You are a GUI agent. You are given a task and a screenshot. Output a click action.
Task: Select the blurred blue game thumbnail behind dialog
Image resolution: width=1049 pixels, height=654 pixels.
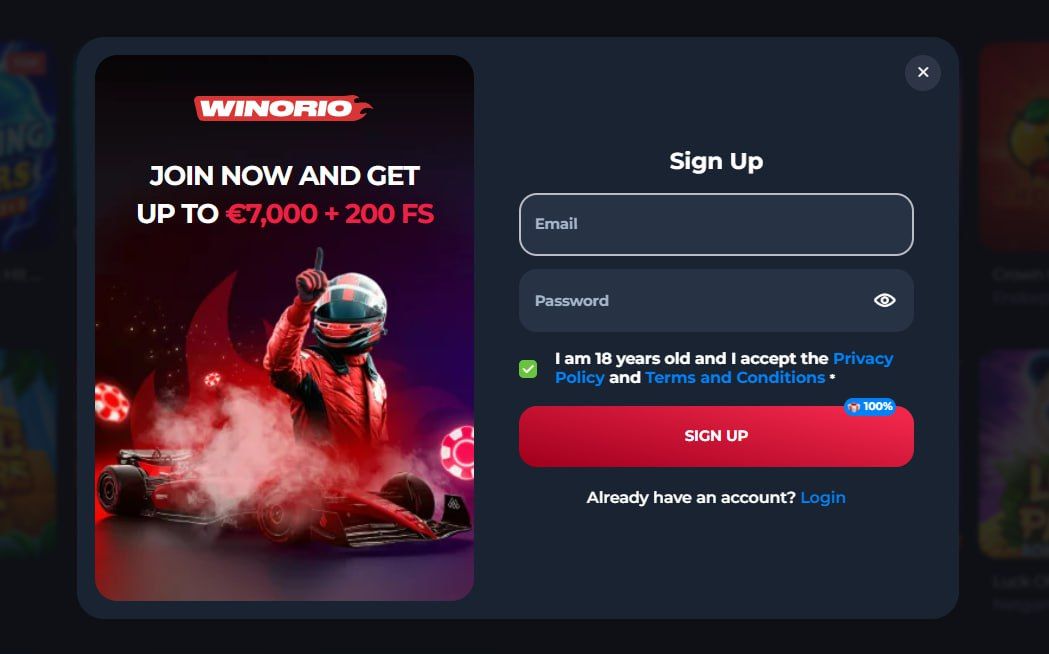coord(28,147)
